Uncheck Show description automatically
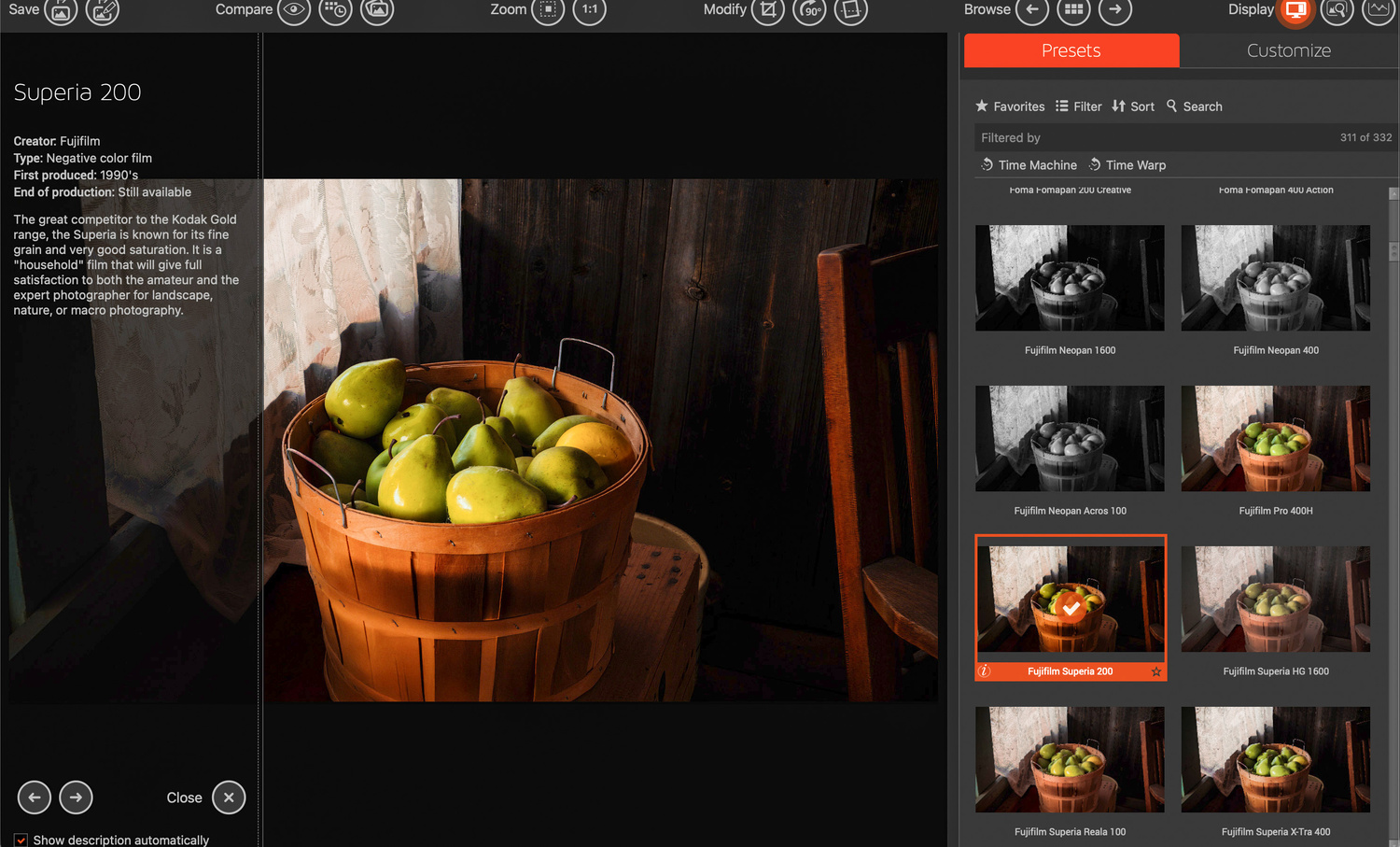Image resolution: width=1400 pixels, height=847 pixels. (x=21, y=840)
